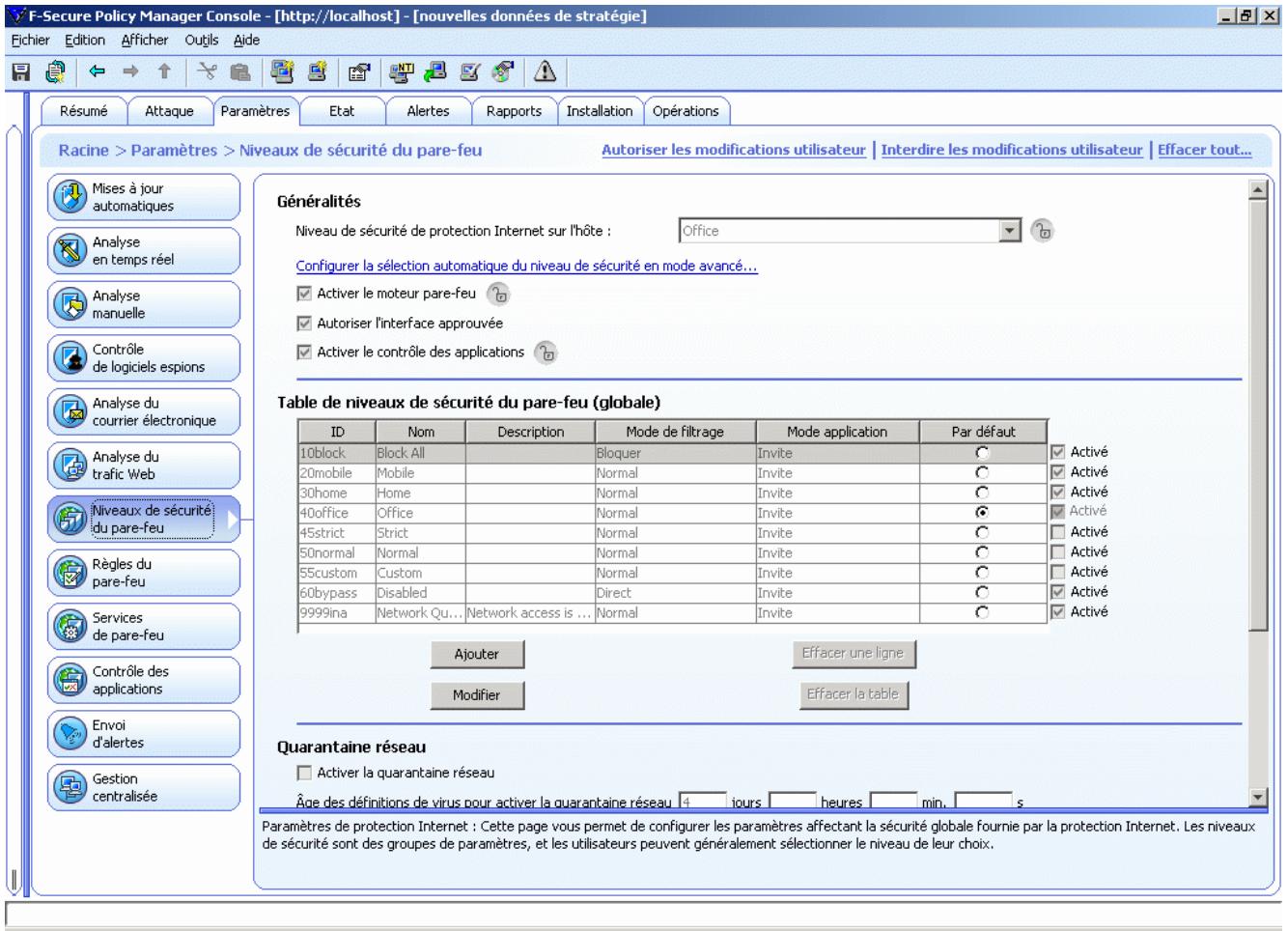Open the Analyse du trafic Web page
This screenshot has height=931, width=1288.
[144, 465]
